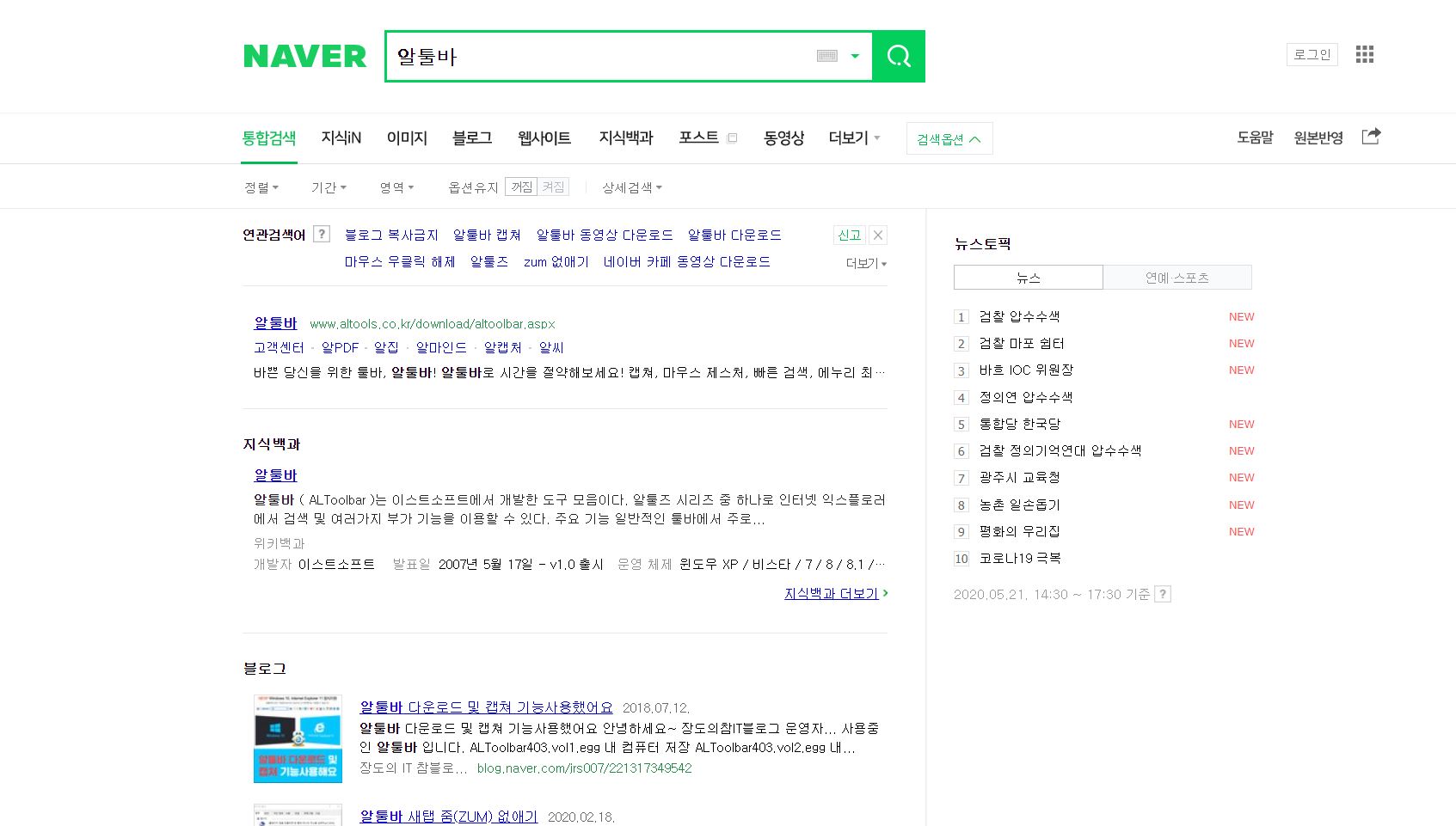Select the 뉴스 tab in 뉴스토픽
The width and height of the screenshot is (1456, 826).
click(1029, 277)
